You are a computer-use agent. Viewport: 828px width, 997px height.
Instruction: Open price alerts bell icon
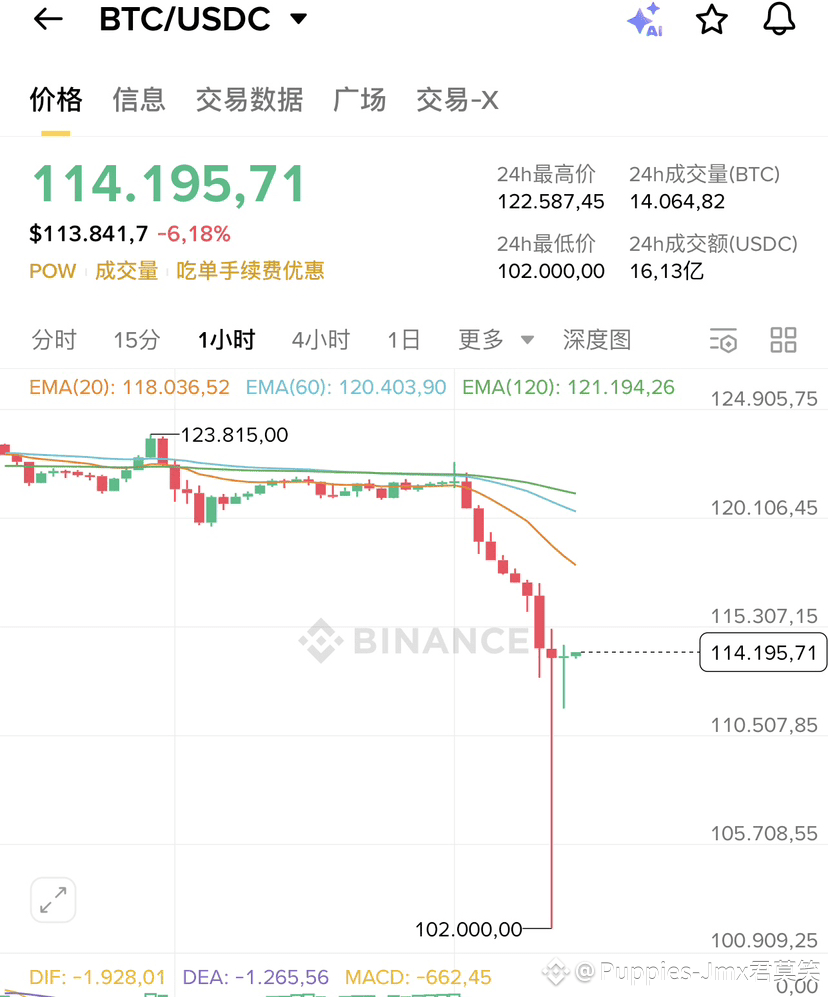[x=779, y=19]
